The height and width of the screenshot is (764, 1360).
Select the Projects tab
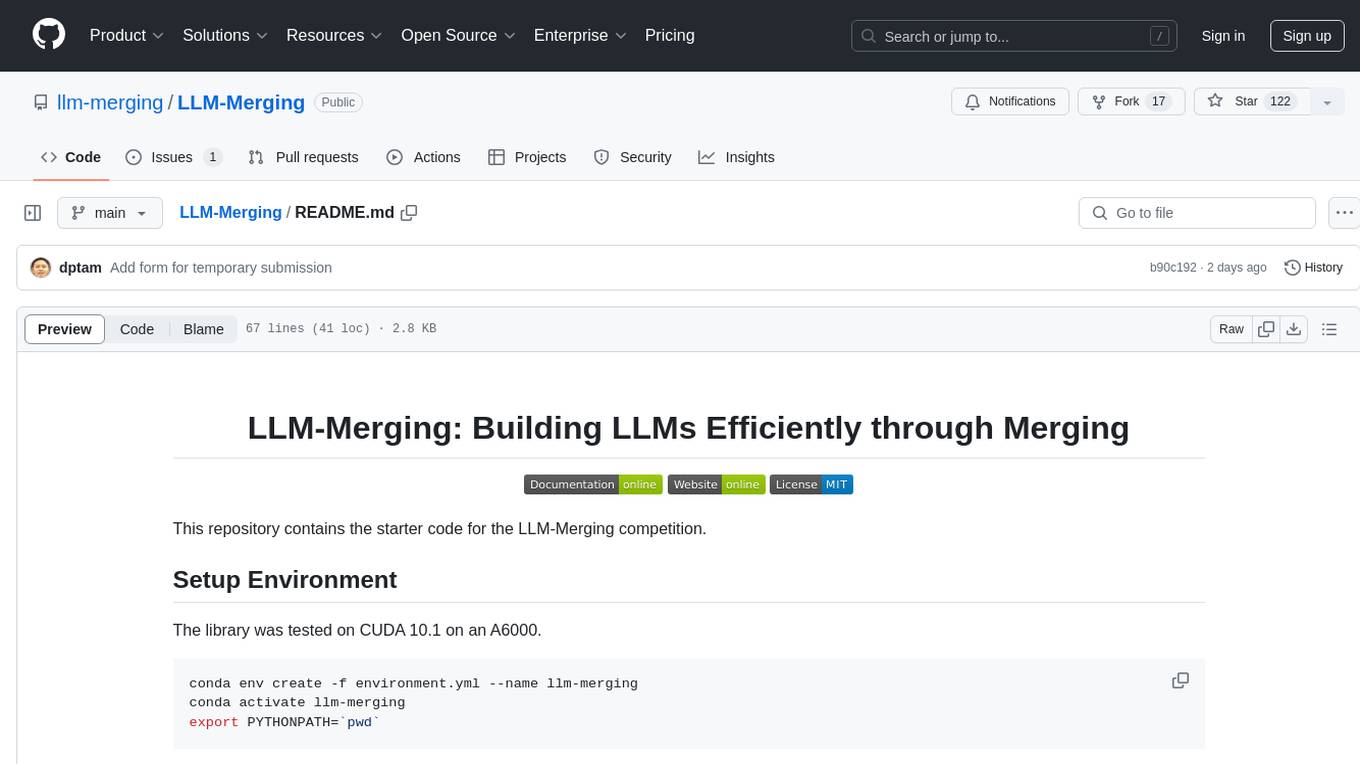(x=527, y=157)
